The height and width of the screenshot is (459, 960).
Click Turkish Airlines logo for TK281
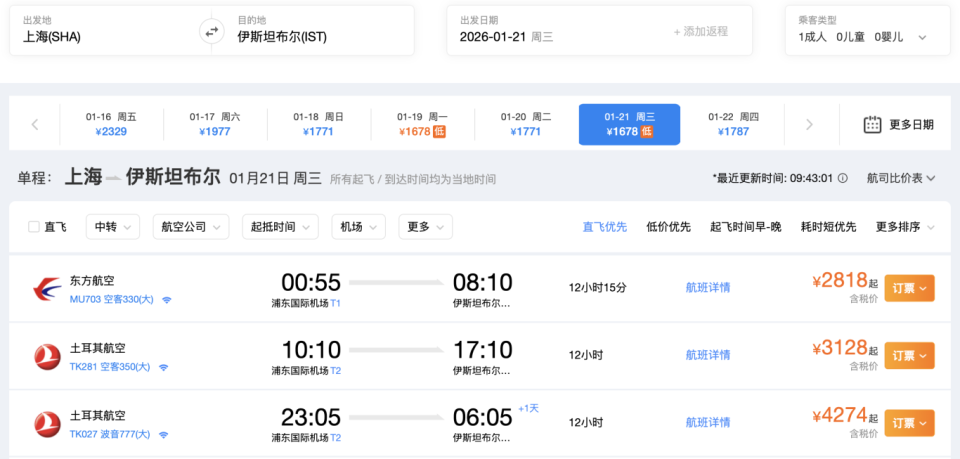[47, 357]
